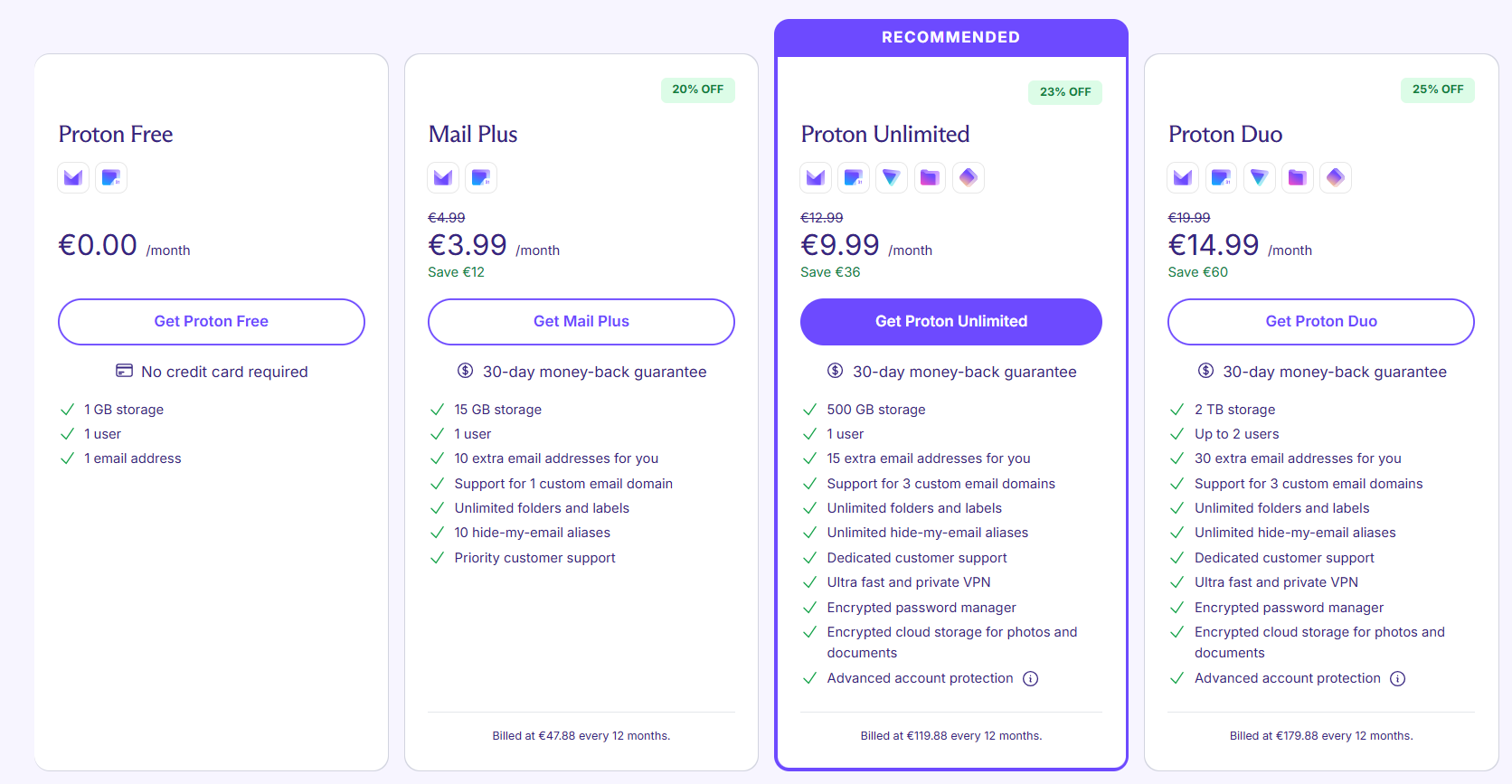Click Proton Mail icon under Proton Free
This screenshot has width=1512, height=784.
pyautogui.click(x=73, y=177)
